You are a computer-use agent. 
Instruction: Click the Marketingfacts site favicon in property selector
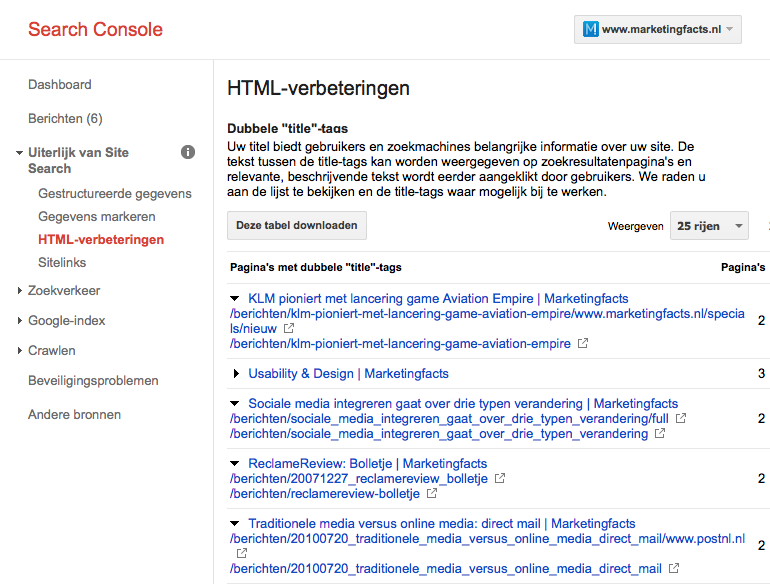[x=591, y=29]
